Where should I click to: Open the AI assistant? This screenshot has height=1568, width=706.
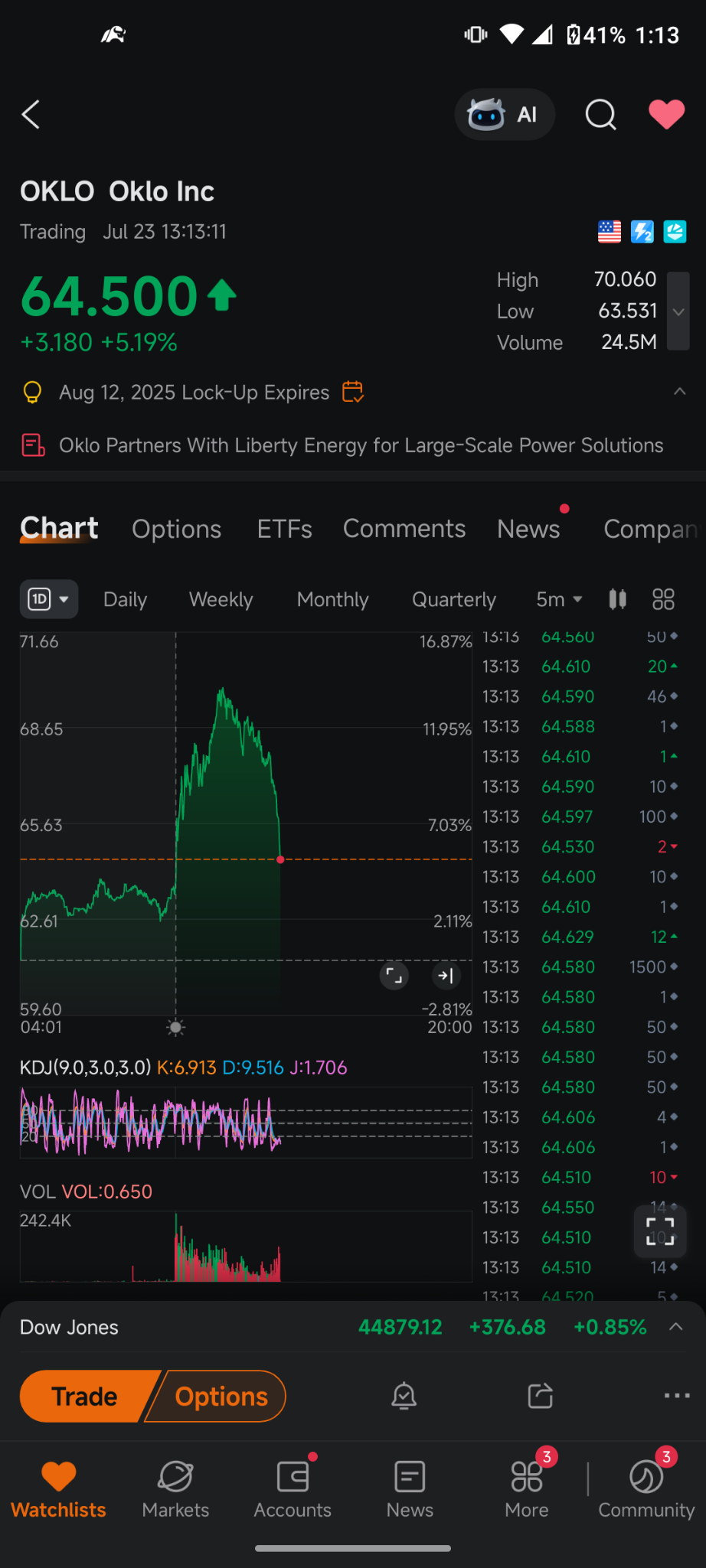505,115
